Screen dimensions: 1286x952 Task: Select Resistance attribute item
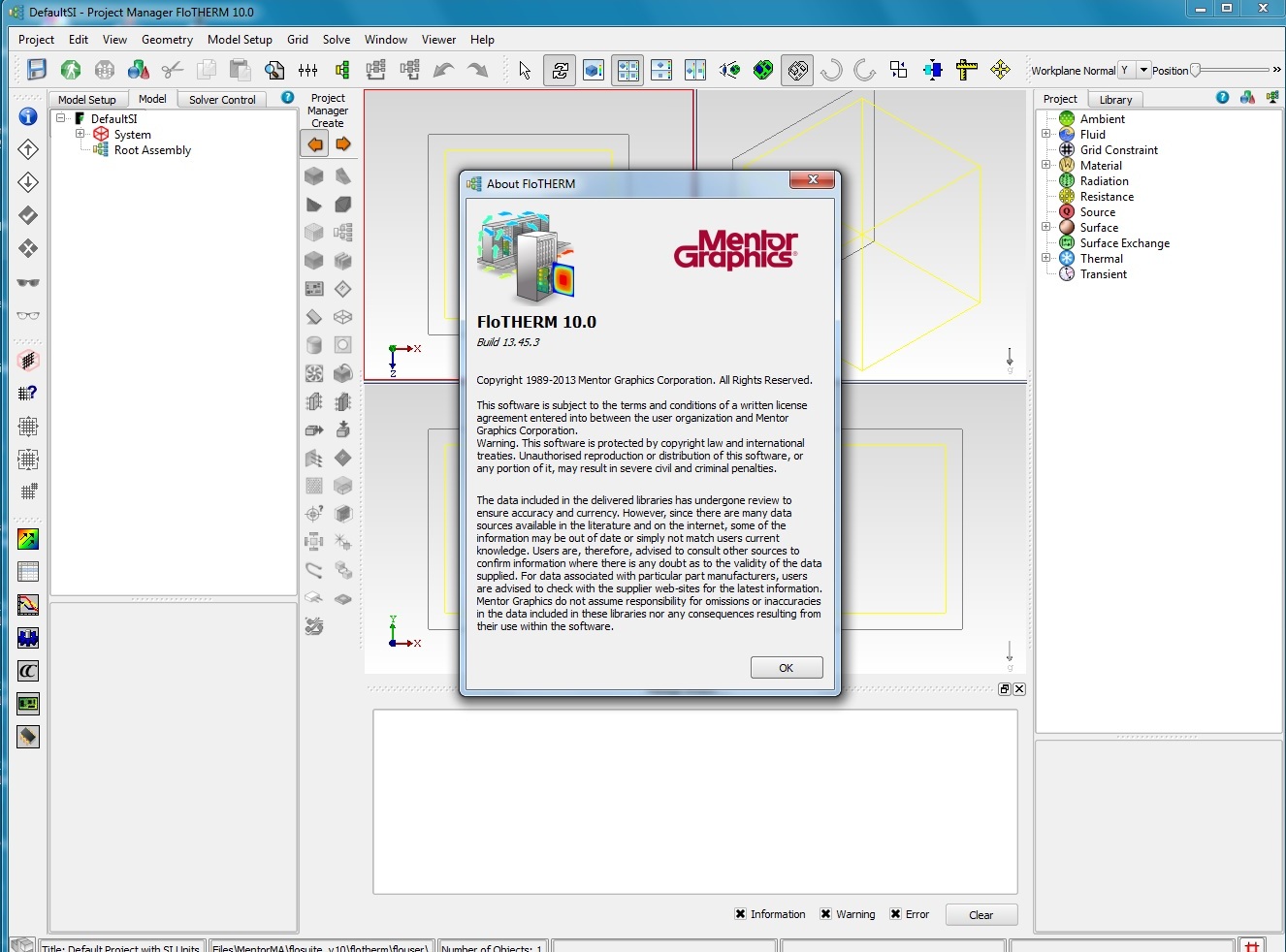point(1107,197)
